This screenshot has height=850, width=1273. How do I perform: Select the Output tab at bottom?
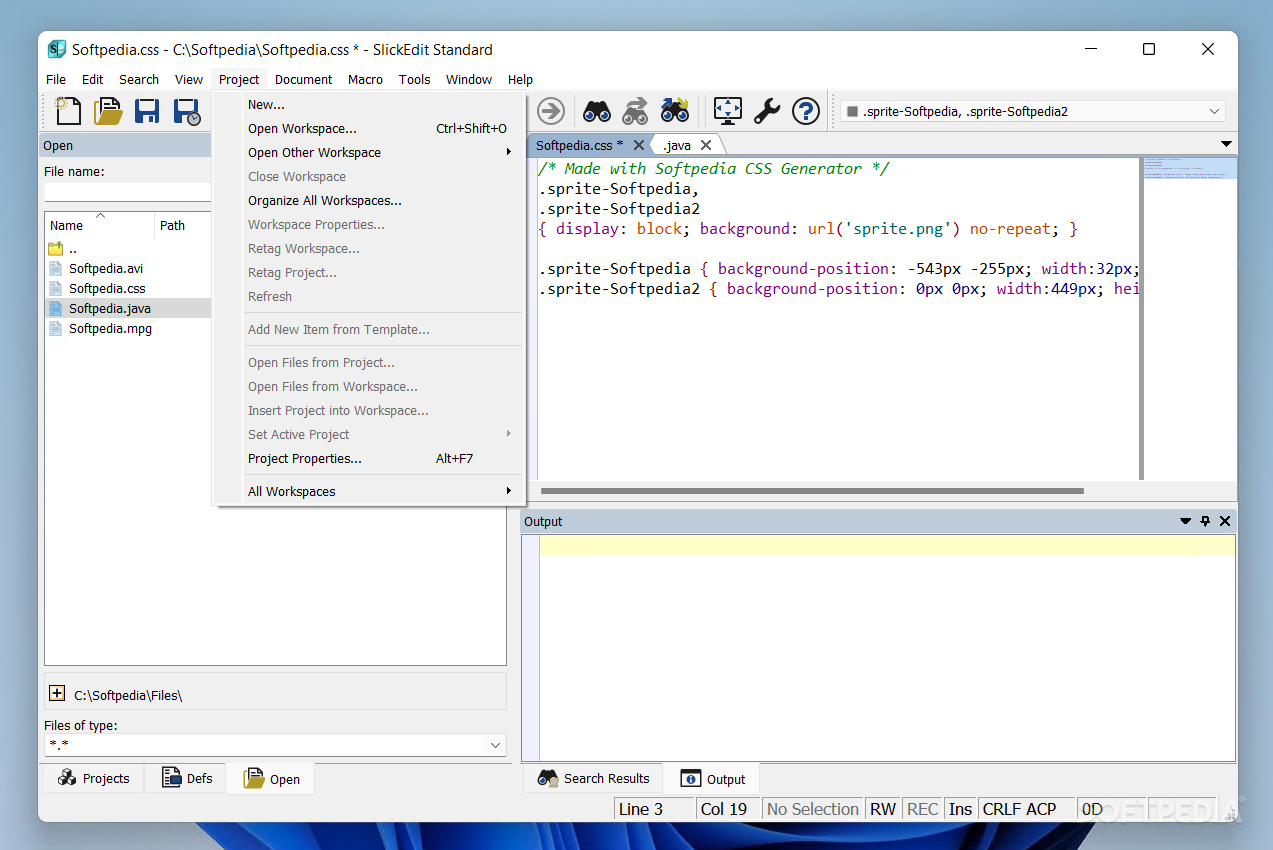click(713, 779)
